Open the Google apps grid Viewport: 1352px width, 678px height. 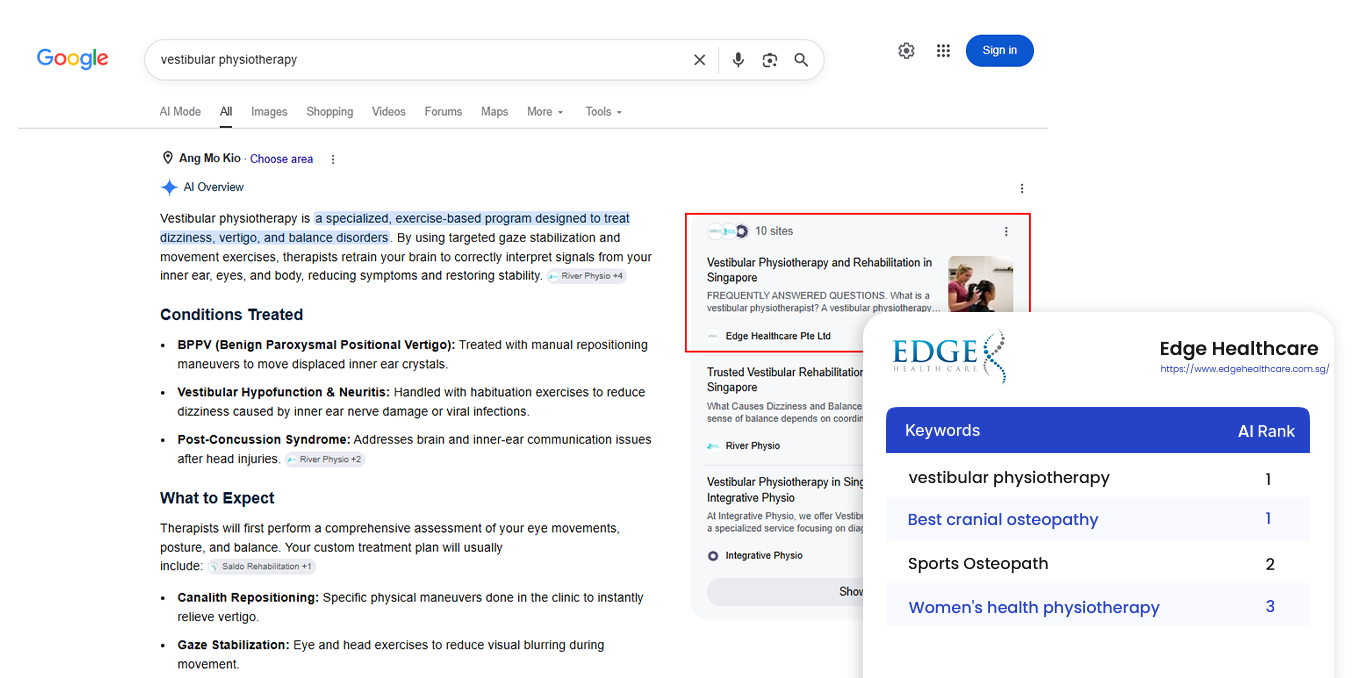click(943, 51)
